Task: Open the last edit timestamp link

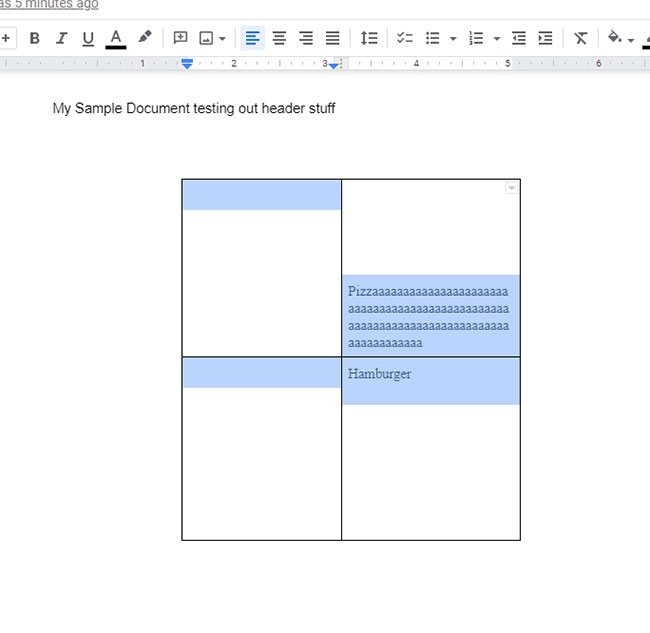Action: 49,4
